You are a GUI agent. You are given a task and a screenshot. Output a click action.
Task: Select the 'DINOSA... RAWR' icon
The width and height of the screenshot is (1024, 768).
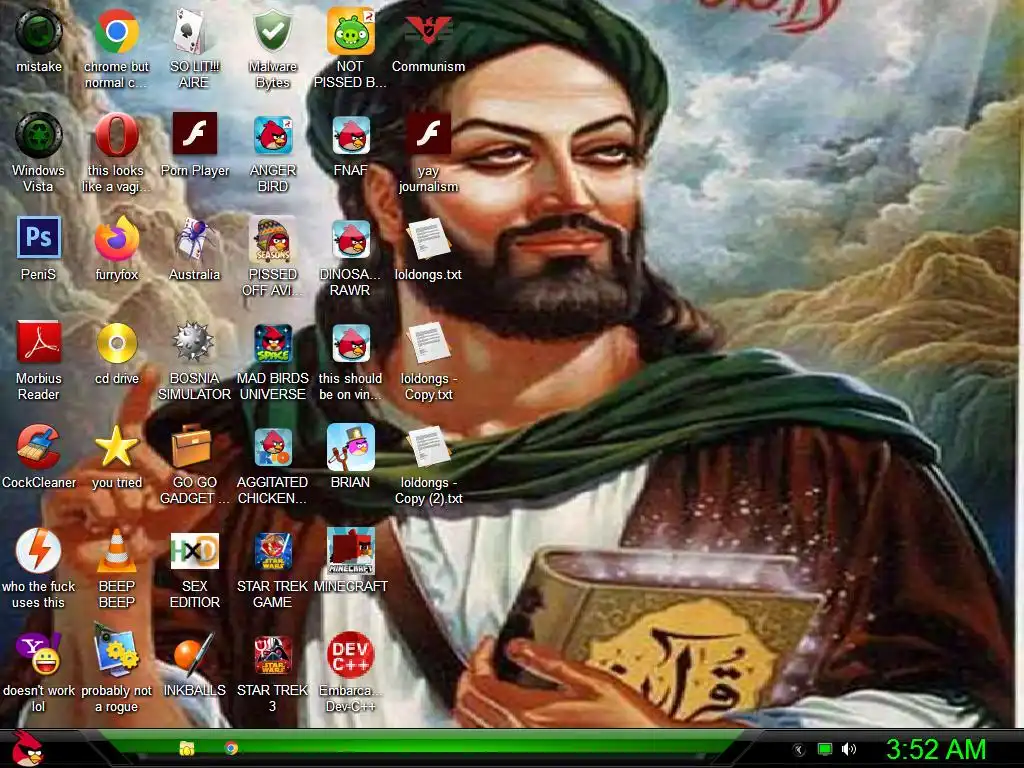pos(350,239)
